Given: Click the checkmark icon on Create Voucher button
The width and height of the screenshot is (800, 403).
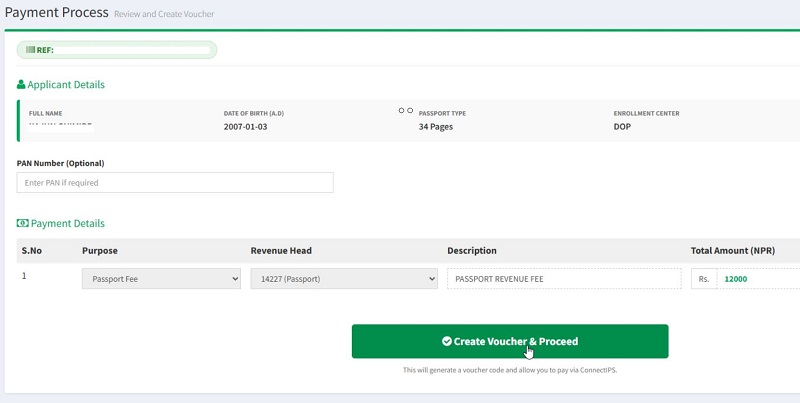Looking at the screenshot, I should (x=447, y=341).
